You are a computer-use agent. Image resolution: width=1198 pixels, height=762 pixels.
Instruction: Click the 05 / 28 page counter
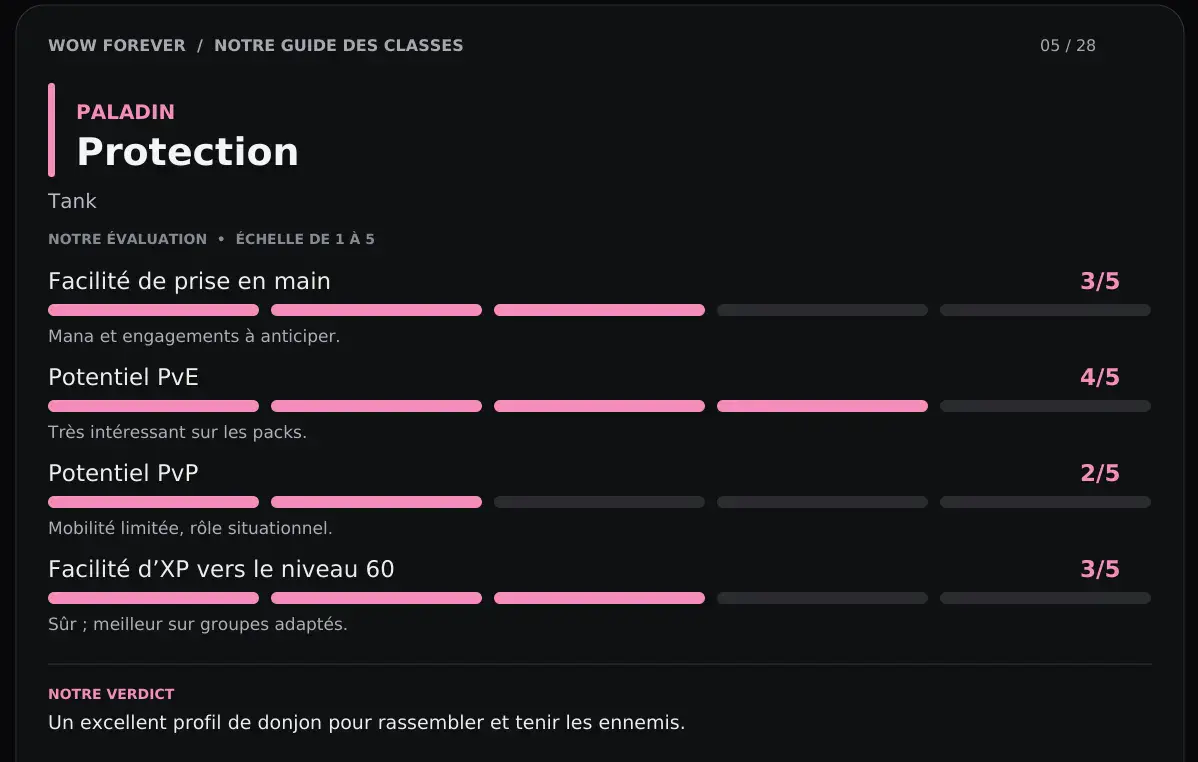(1067, 46)
